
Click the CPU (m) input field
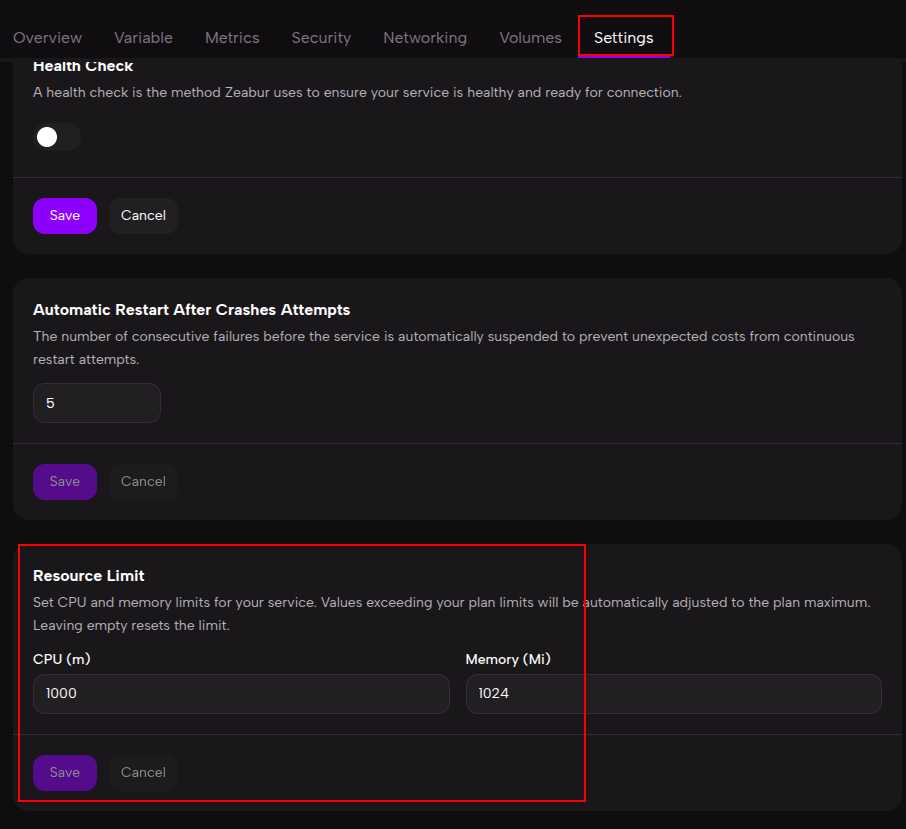[241, 693]
